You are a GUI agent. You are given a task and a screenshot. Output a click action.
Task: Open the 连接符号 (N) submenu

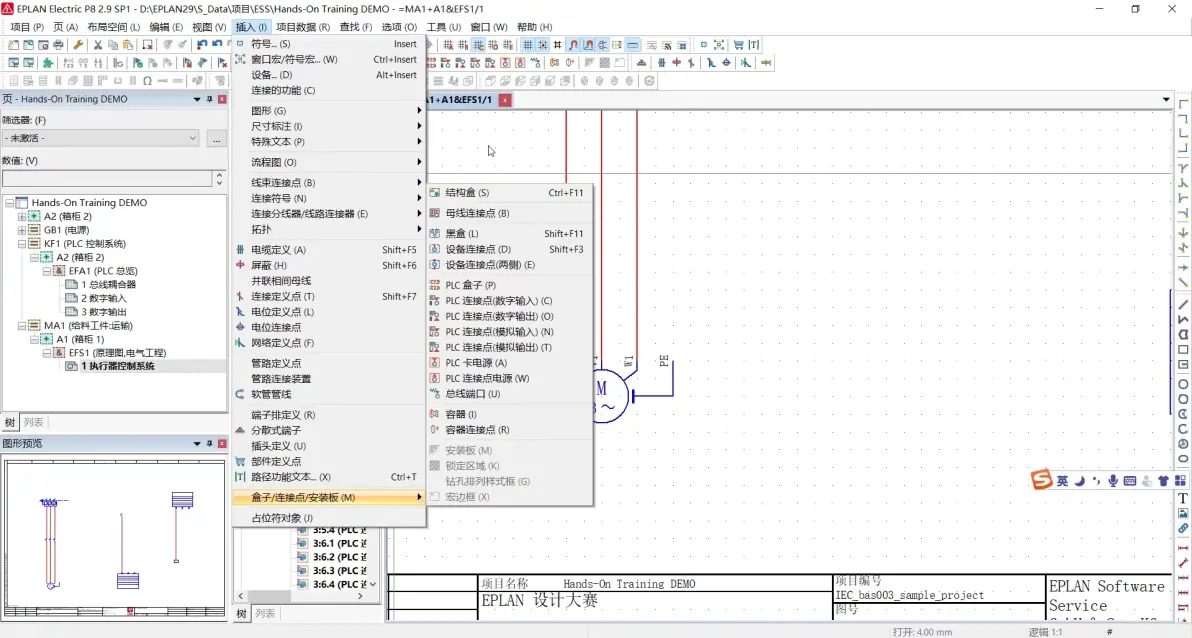[x=329, y=198]
